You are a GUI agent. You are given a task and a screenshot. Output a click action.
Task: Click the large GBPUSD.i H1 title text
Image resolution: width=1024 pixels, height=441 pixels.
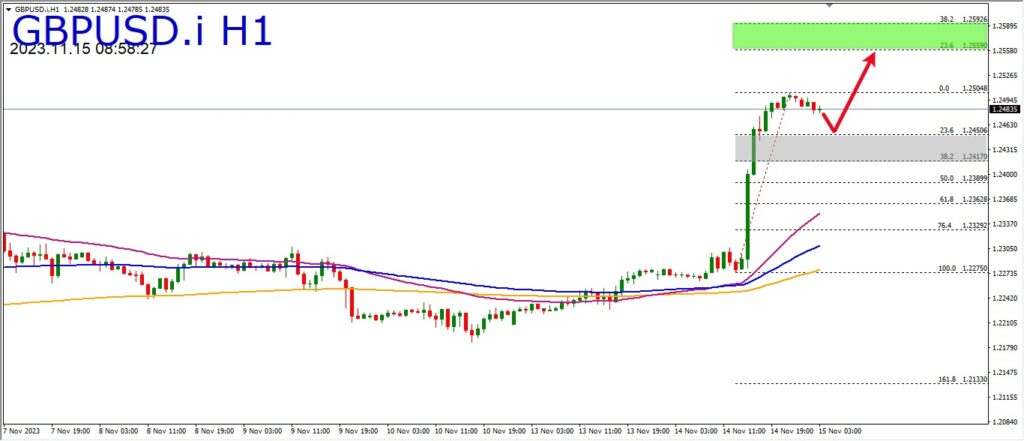coord(142,30)
